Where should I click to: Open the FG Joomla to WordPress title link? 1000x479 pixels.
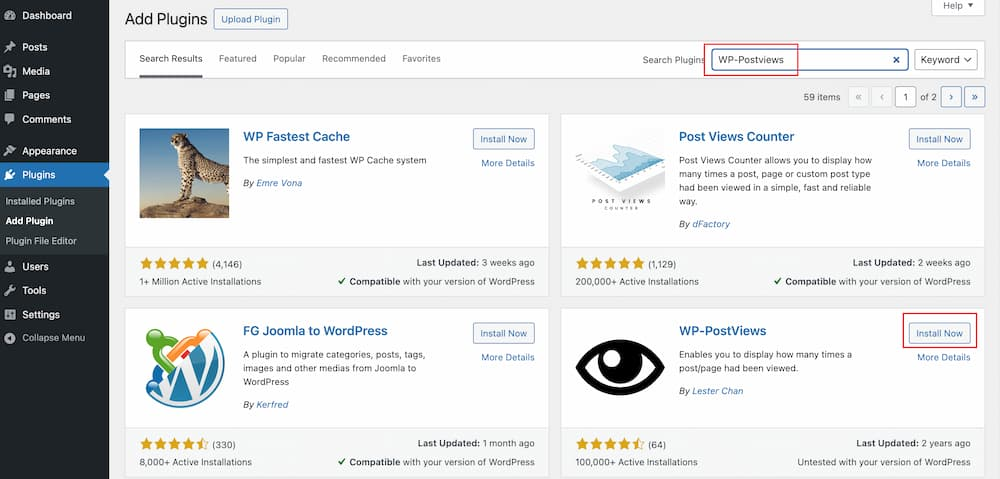pyautogui.click(x=315, y=331)
